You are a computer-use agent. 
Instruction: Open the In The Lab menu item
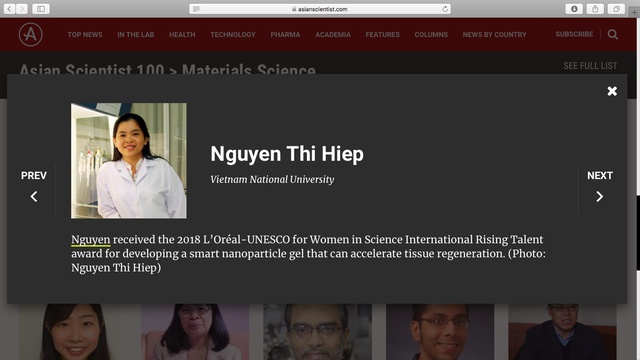coord(136,35)
